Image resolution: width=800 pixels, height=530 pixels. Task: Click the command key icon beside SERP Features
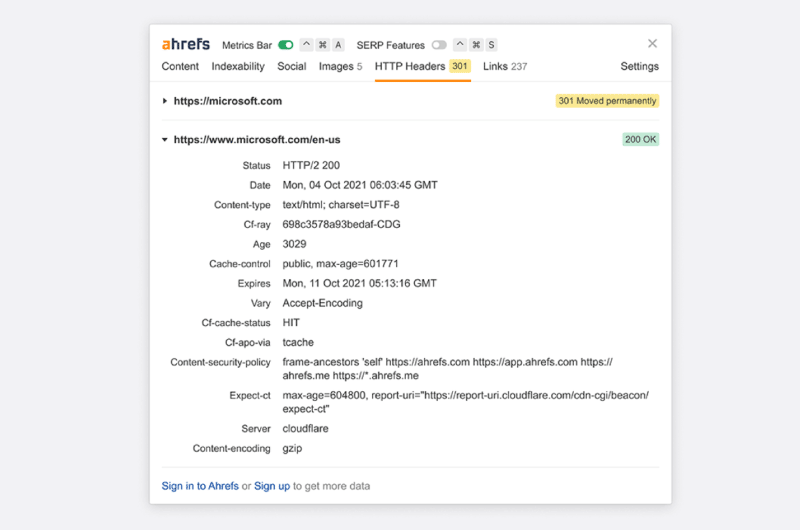point(476,45)
